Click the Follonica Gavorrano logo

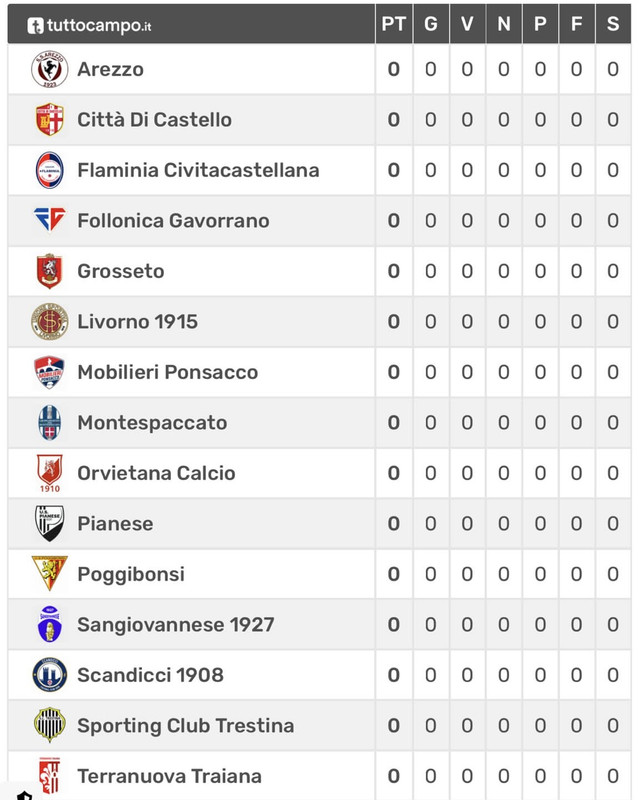pyautogui.click(x=50, y=219)
